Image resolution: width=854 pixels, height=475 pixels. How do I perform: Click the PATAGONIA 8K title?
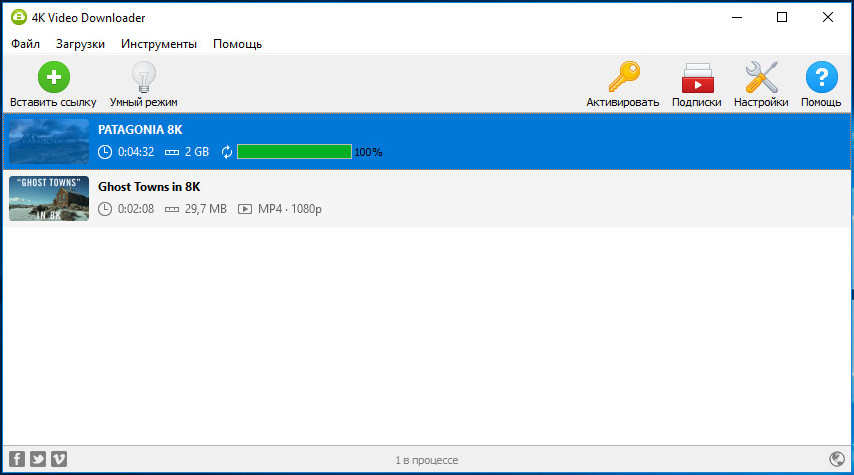point(140,130)
